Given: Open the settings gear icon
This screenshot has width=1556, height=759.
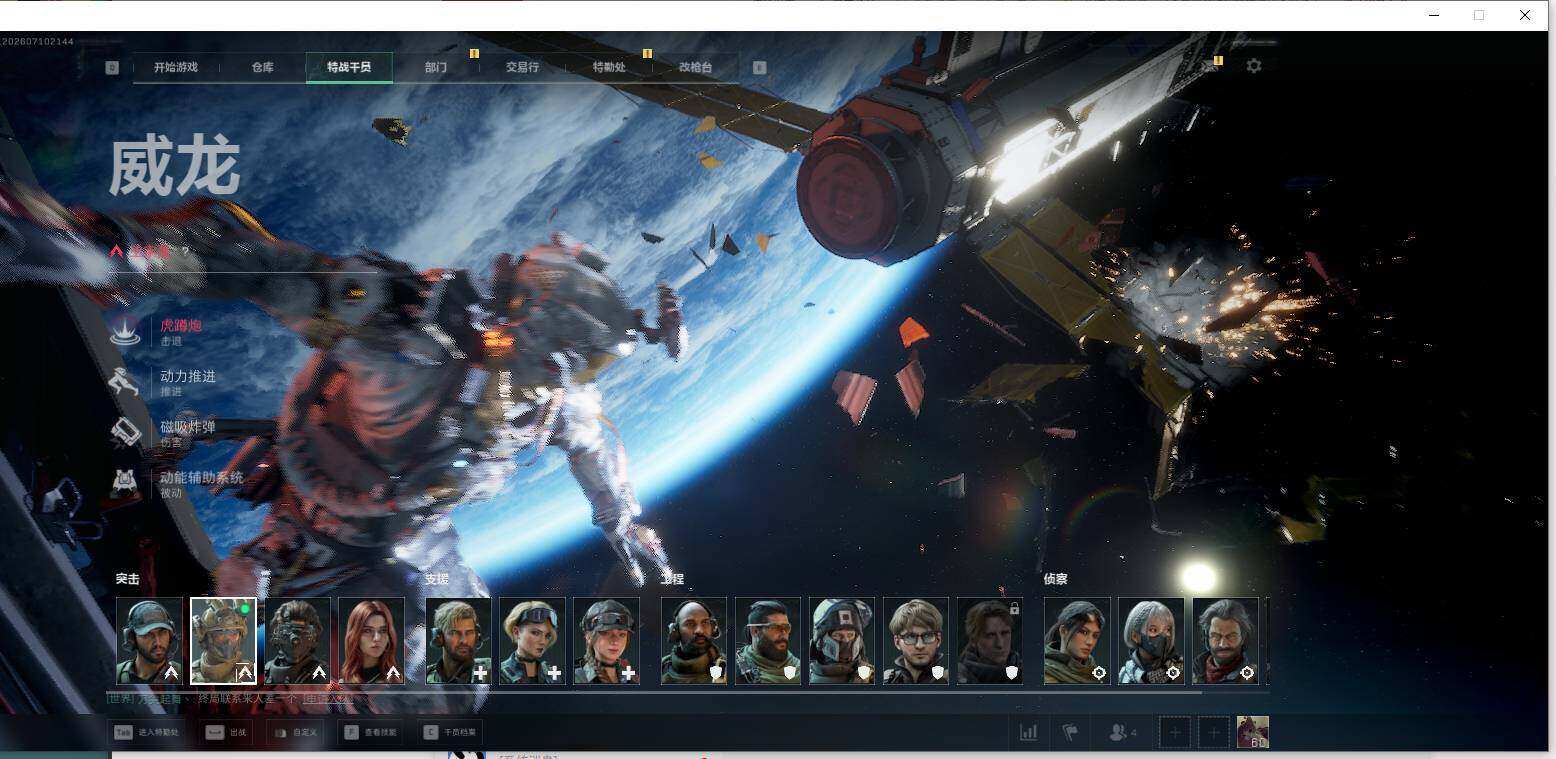Looking at the screenshot, I should click(x=1254, y=66).
